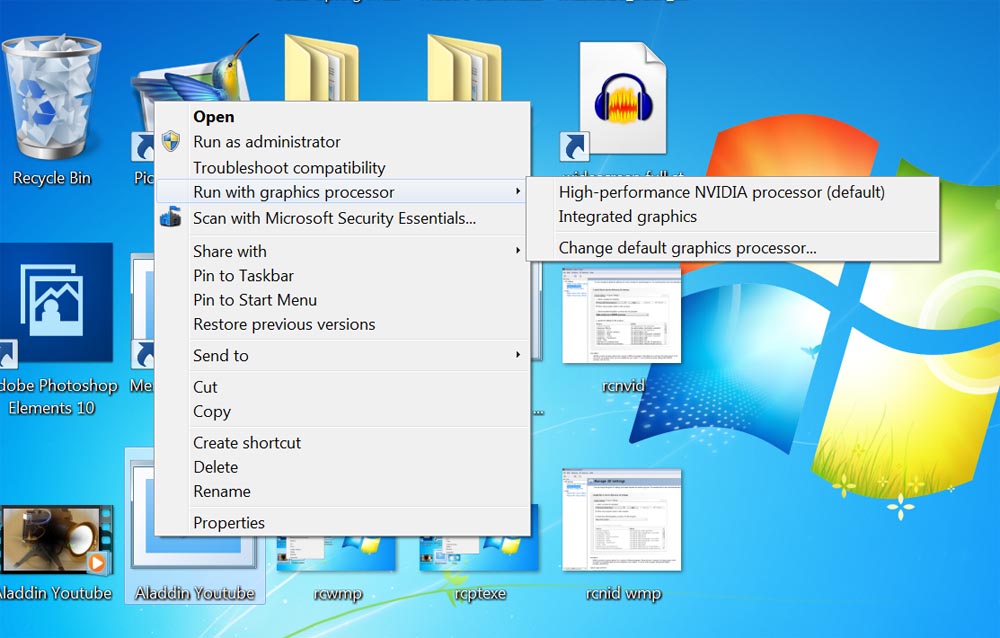The height and width of the screenshot is (638, 1000).
Task: Open the Recycle Bin icon
Action: (x=51, y=99)
